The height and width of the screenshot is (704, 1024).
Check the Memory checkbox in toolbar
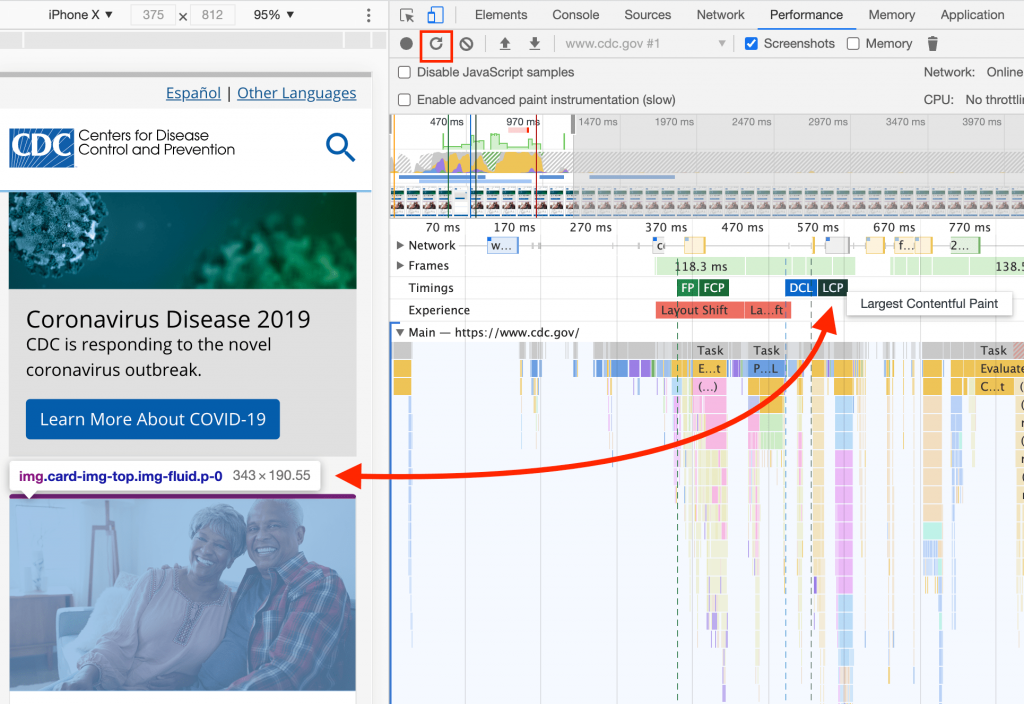(853, 44)
